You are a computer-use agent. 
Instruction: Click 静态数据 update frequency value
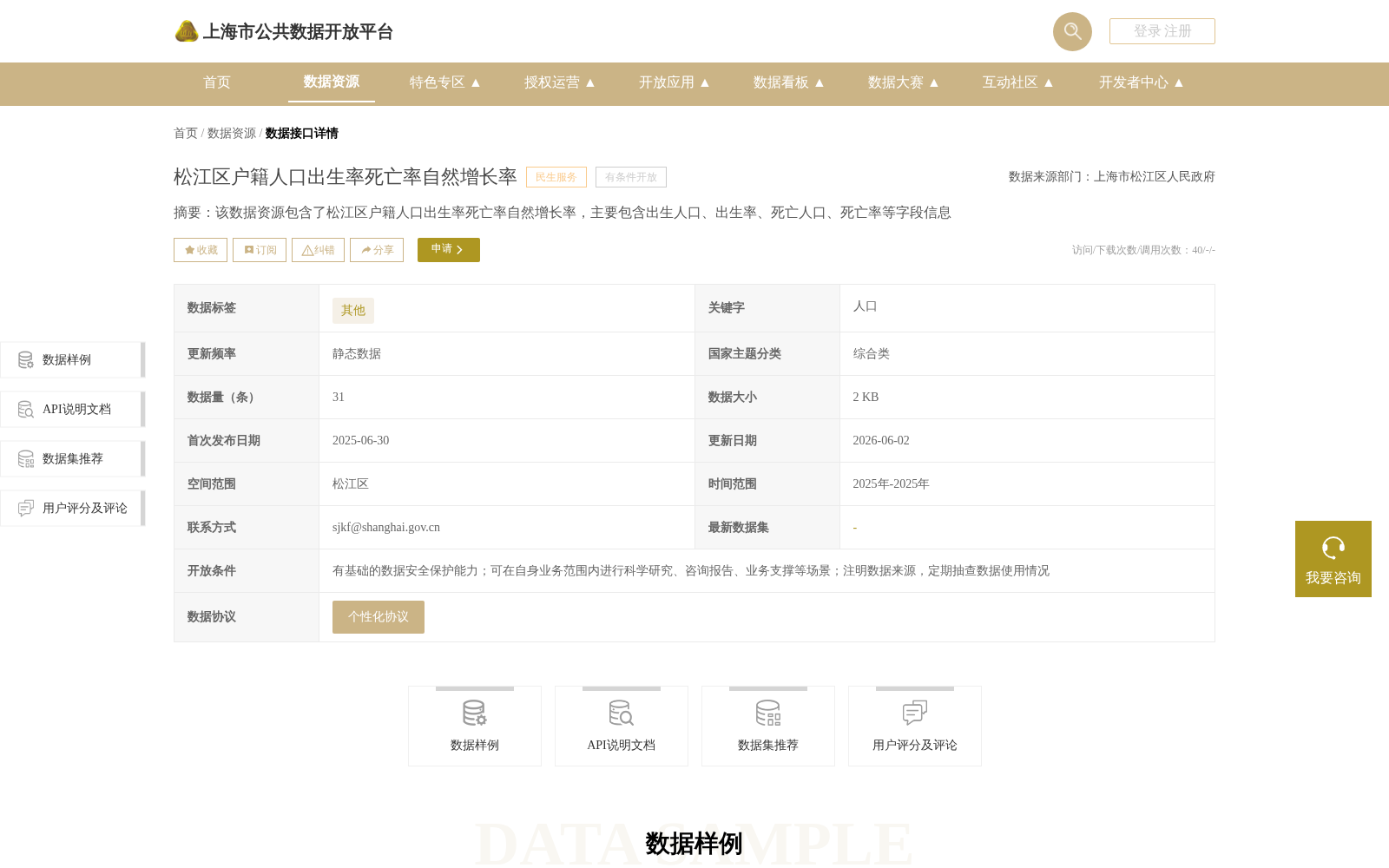pyautogui.click(x=357, y=354)
